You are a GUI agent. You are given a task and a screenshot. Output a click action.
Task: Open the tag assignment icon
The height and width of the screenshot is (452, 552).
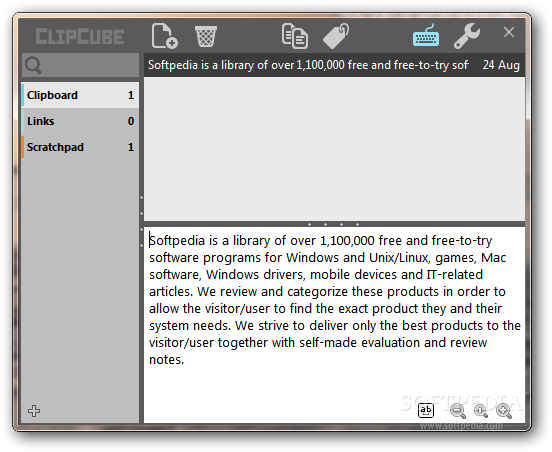(336, 36)
